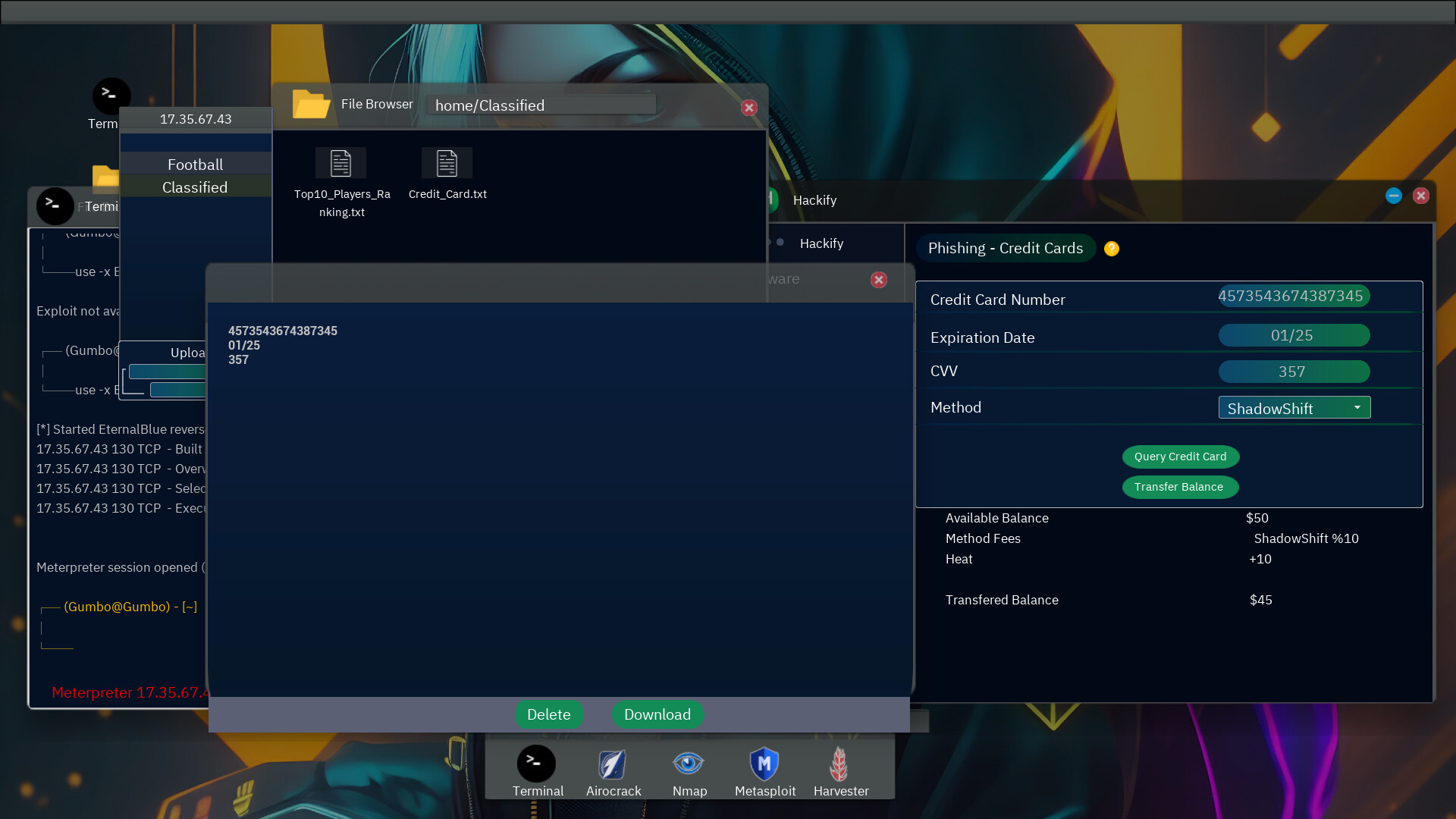Click the CVV input field
The width and height of the screenshot is (1456, 819).
1293,371
